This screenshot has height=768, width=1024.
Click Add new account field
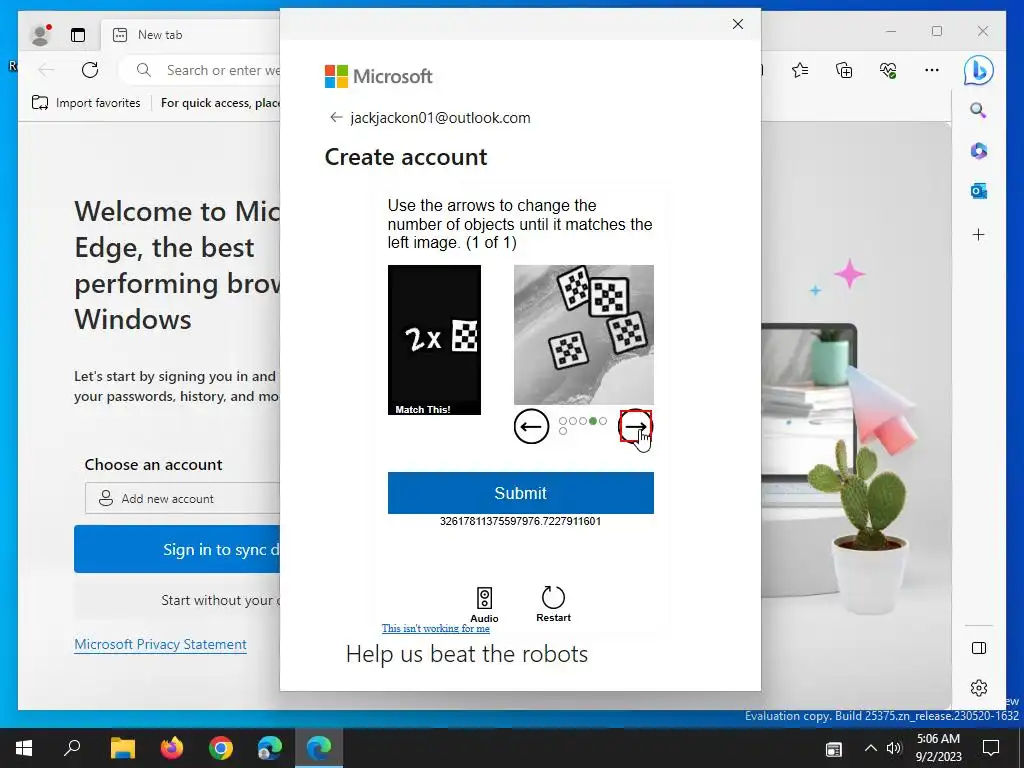(183, 498)
